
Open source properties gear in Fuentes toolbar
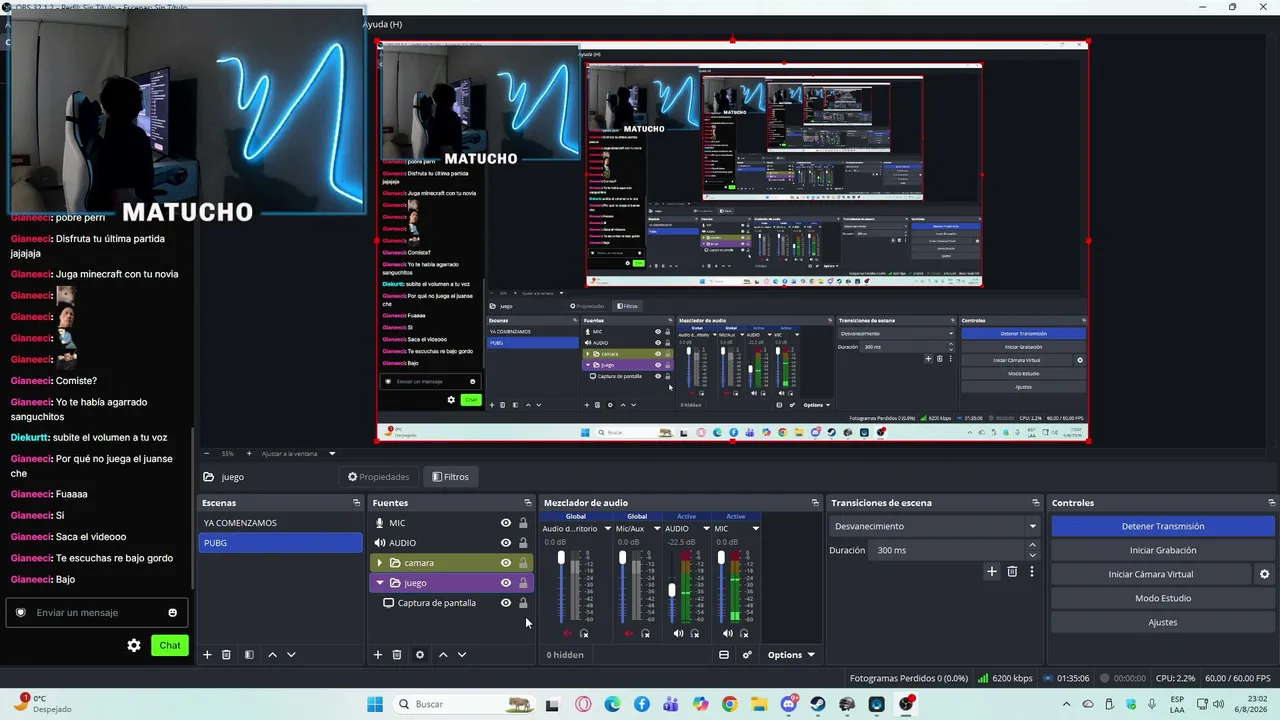[420, 655]
